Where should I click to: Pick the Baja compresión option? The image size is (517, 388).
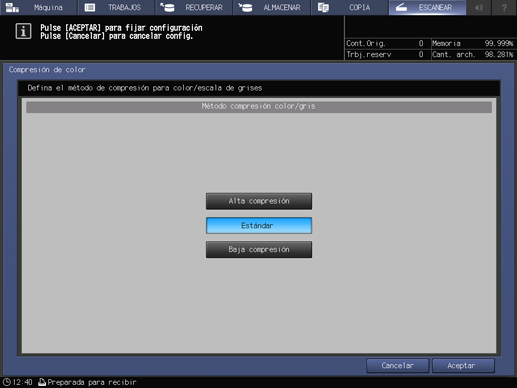point(259,249)
